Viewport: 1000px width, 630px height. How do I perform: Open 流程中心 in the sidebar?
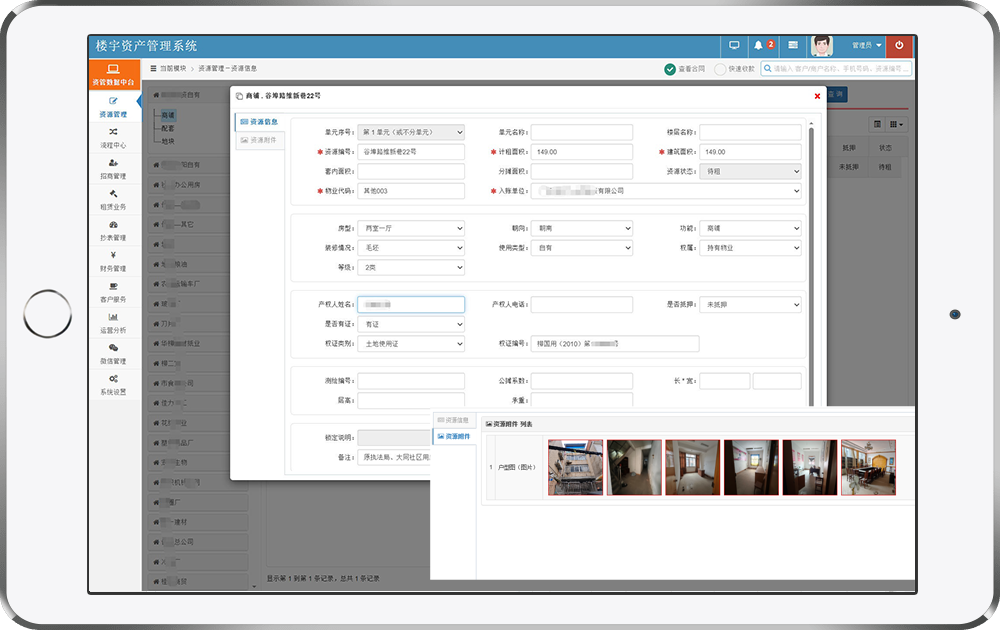[114, 138]
